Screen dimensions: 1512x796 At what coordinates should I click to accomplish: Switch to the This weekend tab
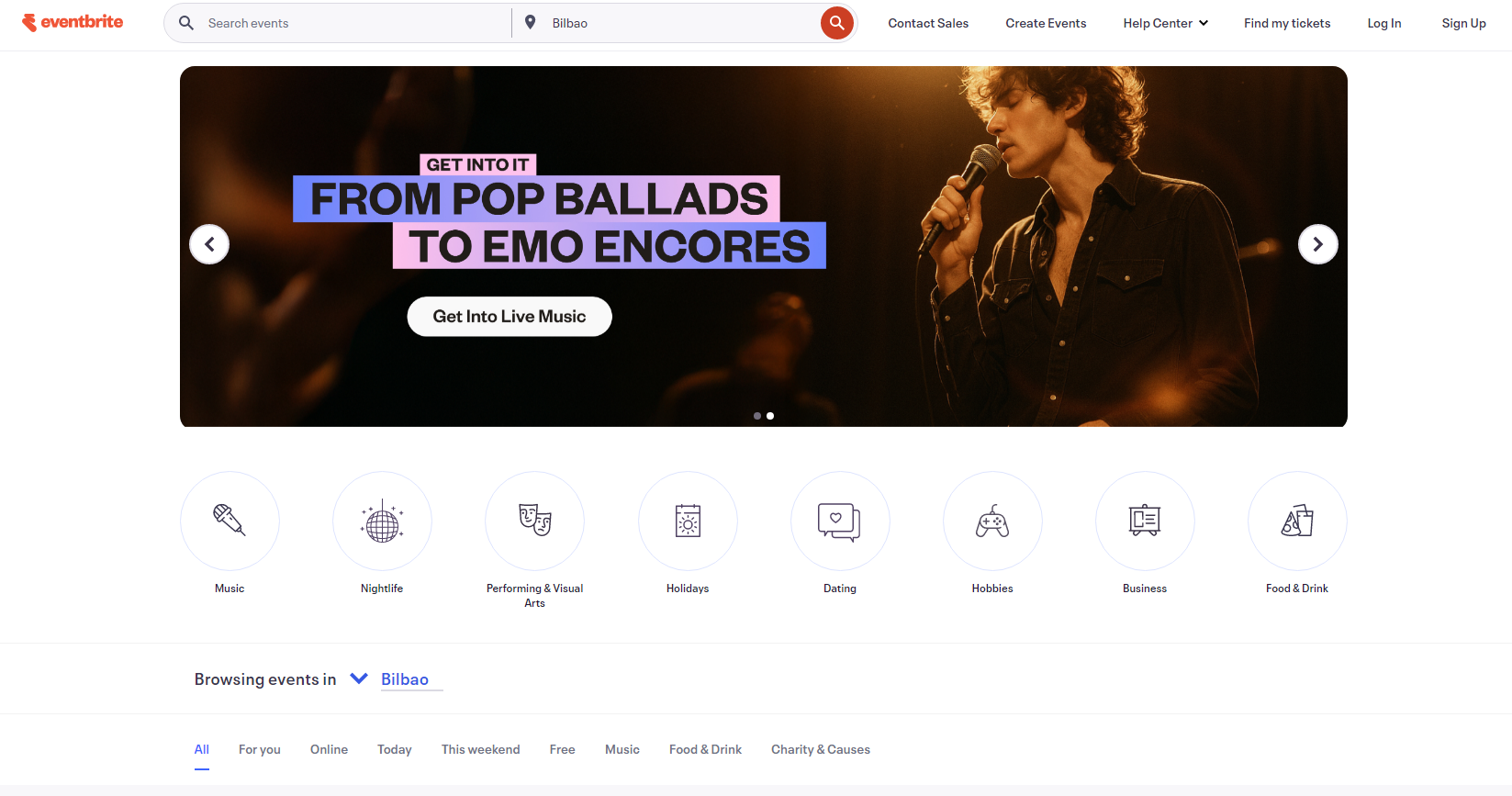(x=480, y=749)
